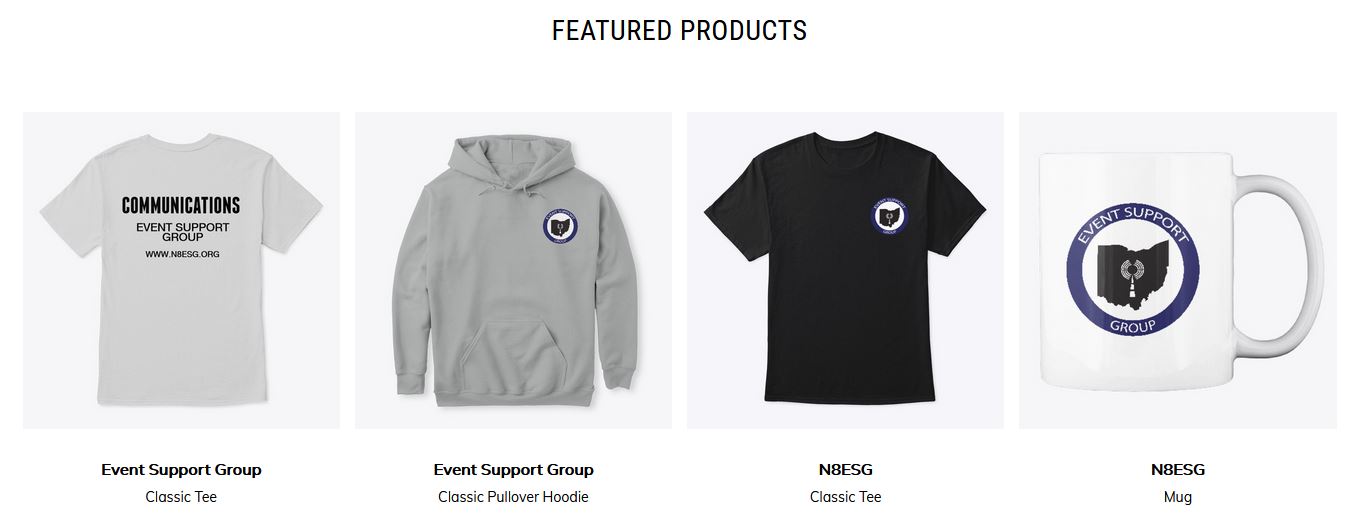The height and width of the screenshot is (519, 1362).
Task: Open Event Support Group title above Classic Tee
Action: (181, 469)
